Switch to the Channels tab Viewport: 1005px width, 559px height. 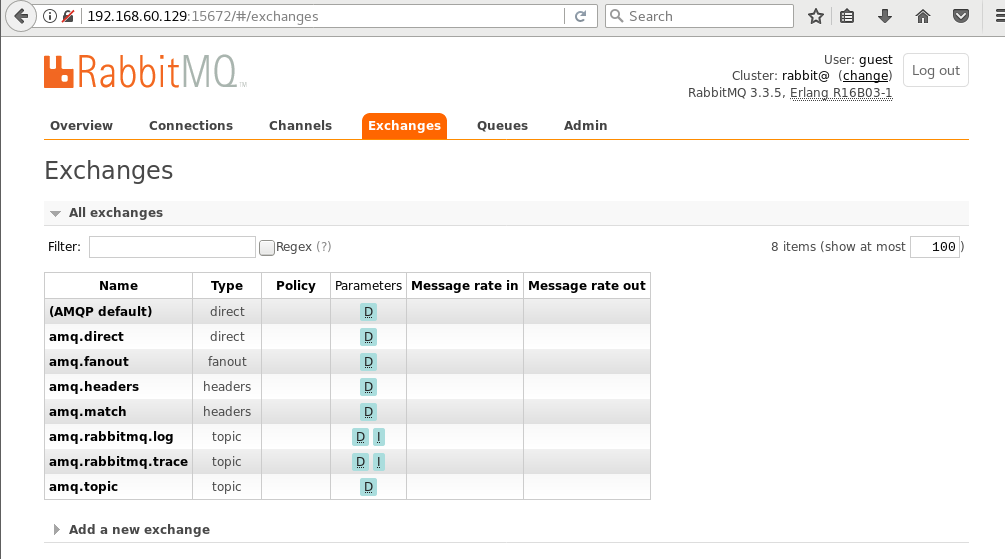pyautogui.click(x=301, y=126)
